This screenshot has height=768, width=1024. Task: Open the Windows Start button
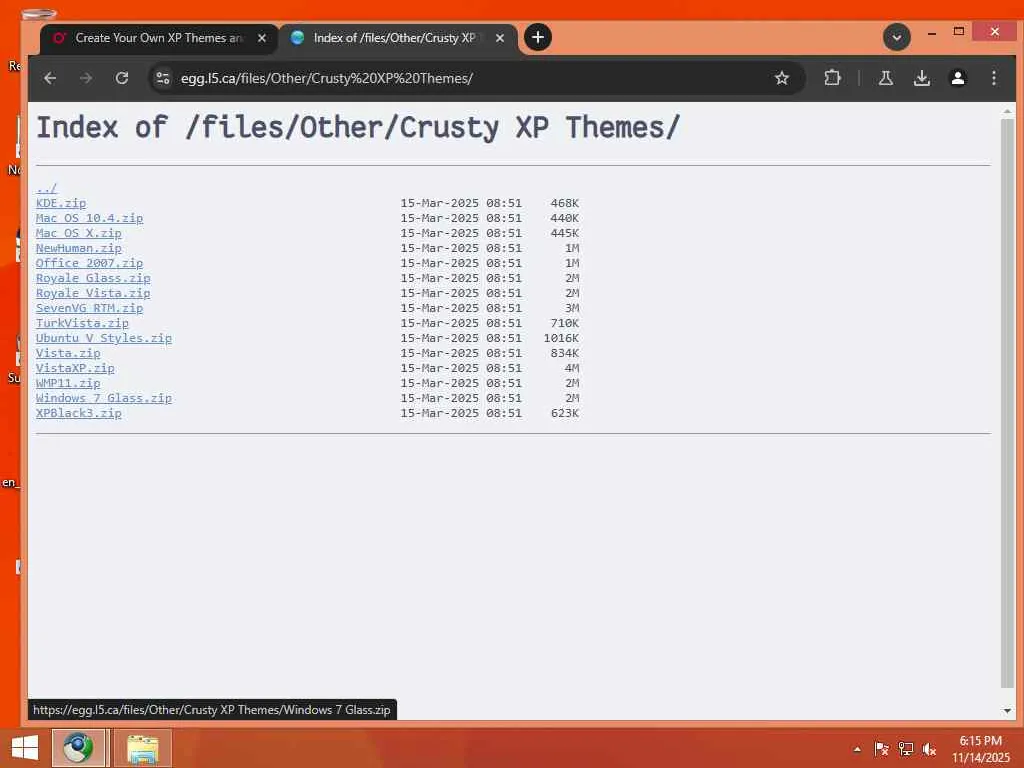[x=25, y=748]
